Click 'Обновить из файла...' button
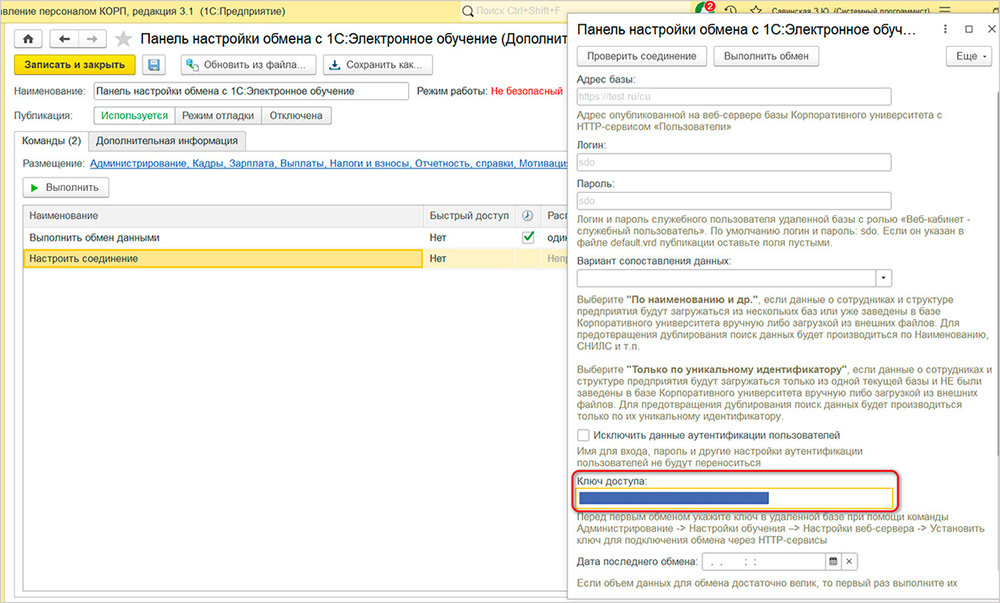Viewport: 1000px width, 603px height. coord(249,64)
